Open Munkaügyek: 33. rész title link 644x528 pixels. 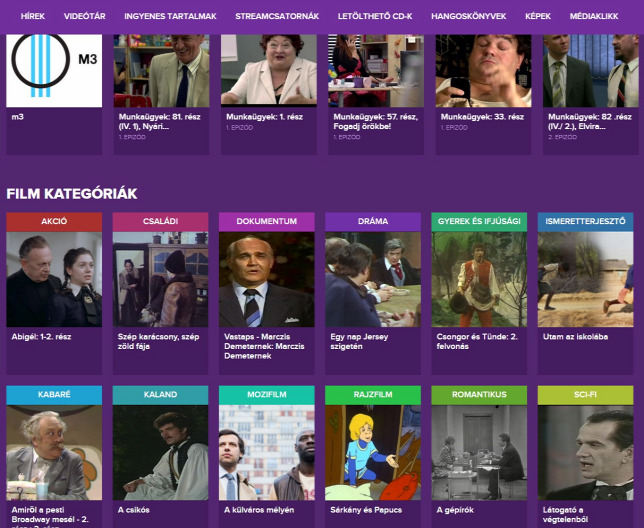(x=482, y=117)
